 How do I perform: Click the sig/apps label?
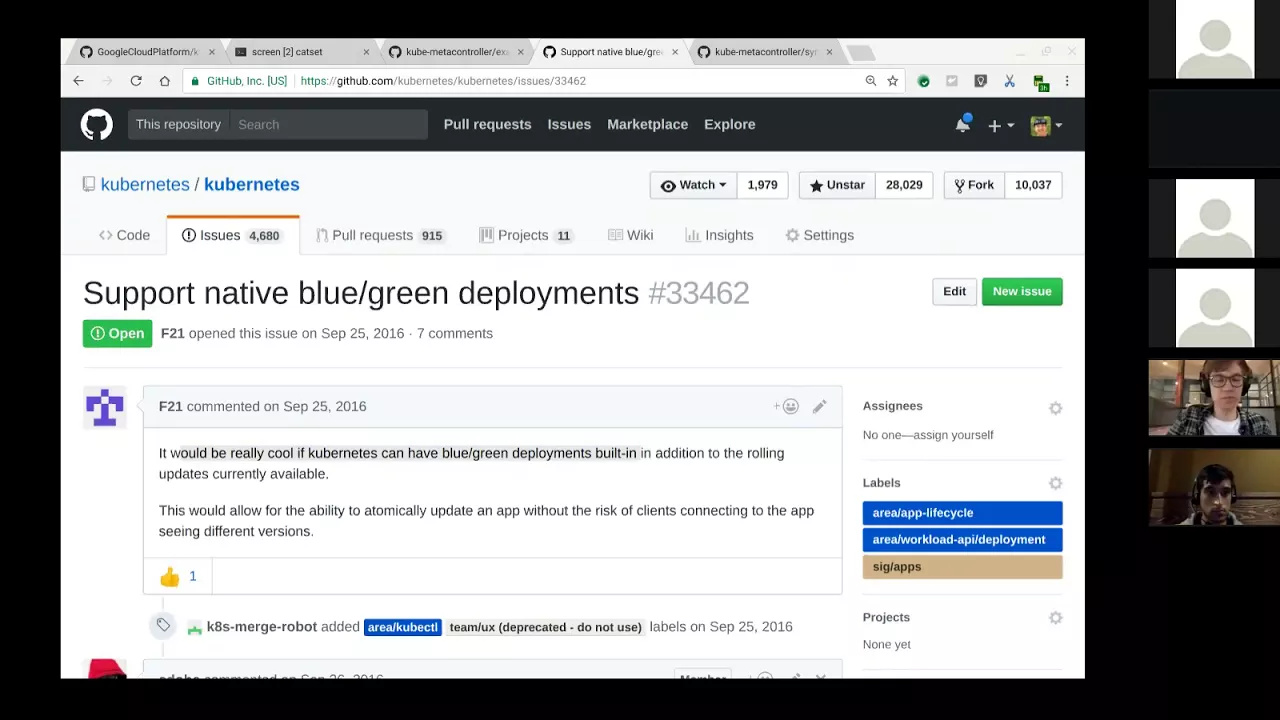point(962,567)
